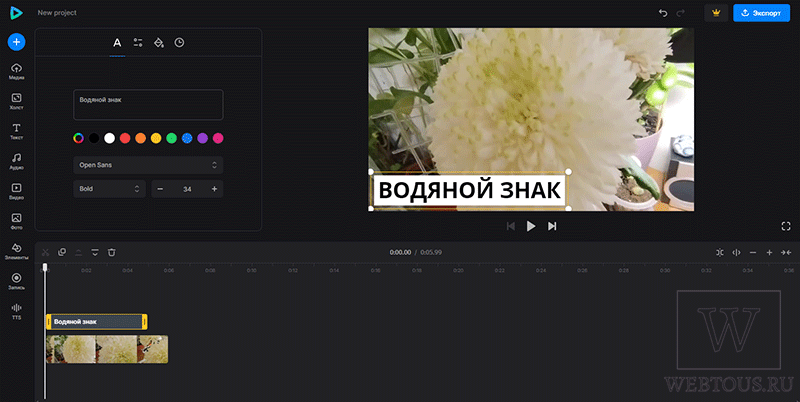Move the selected layer down

coord(95,252)
